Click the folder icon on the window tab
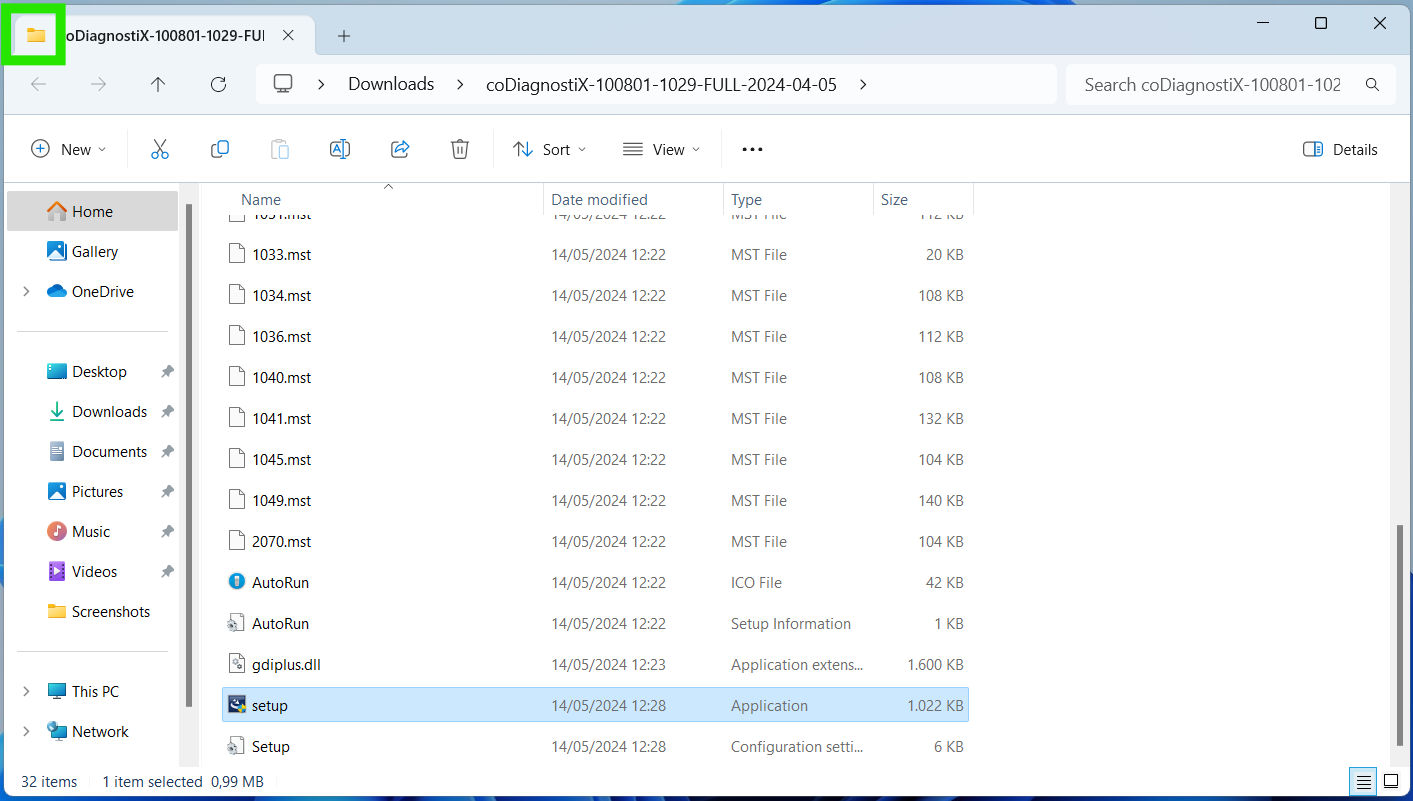 point(36,35)
